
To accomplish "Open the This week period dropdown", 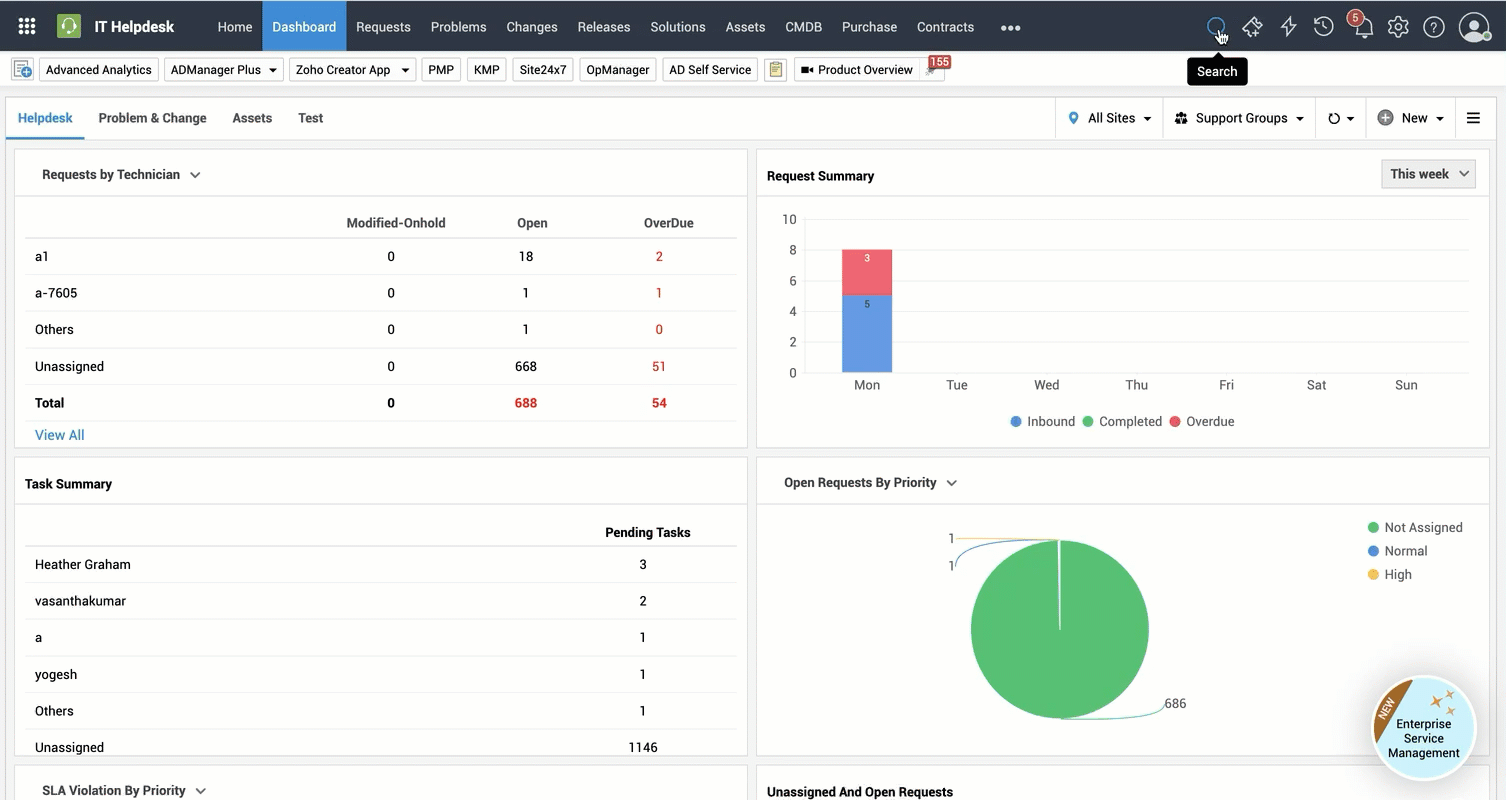I will click(x=1428, y=174).
